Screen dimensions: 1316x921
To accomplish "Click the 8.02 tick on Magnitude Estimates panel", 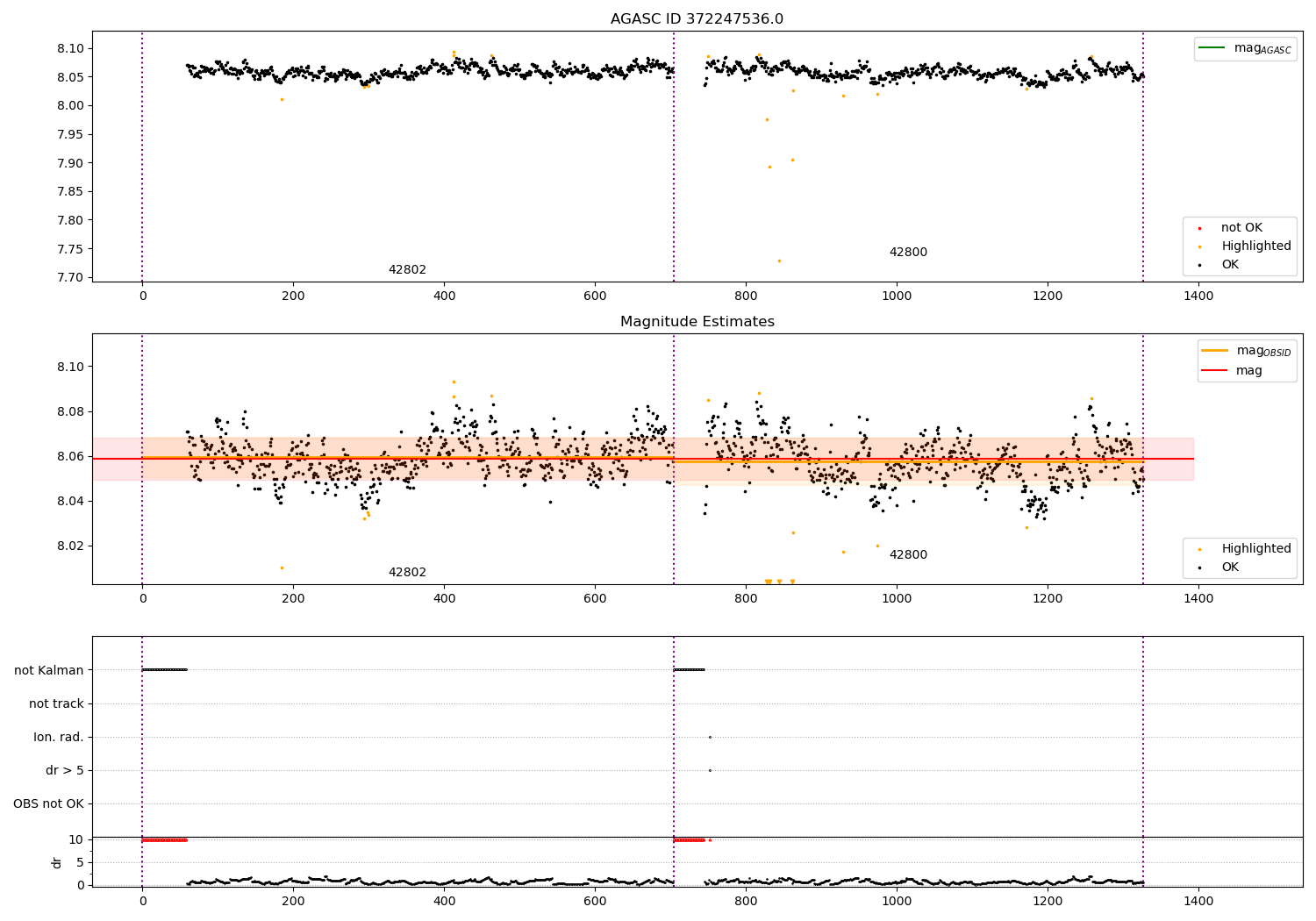I will click(x=70, y=546).
